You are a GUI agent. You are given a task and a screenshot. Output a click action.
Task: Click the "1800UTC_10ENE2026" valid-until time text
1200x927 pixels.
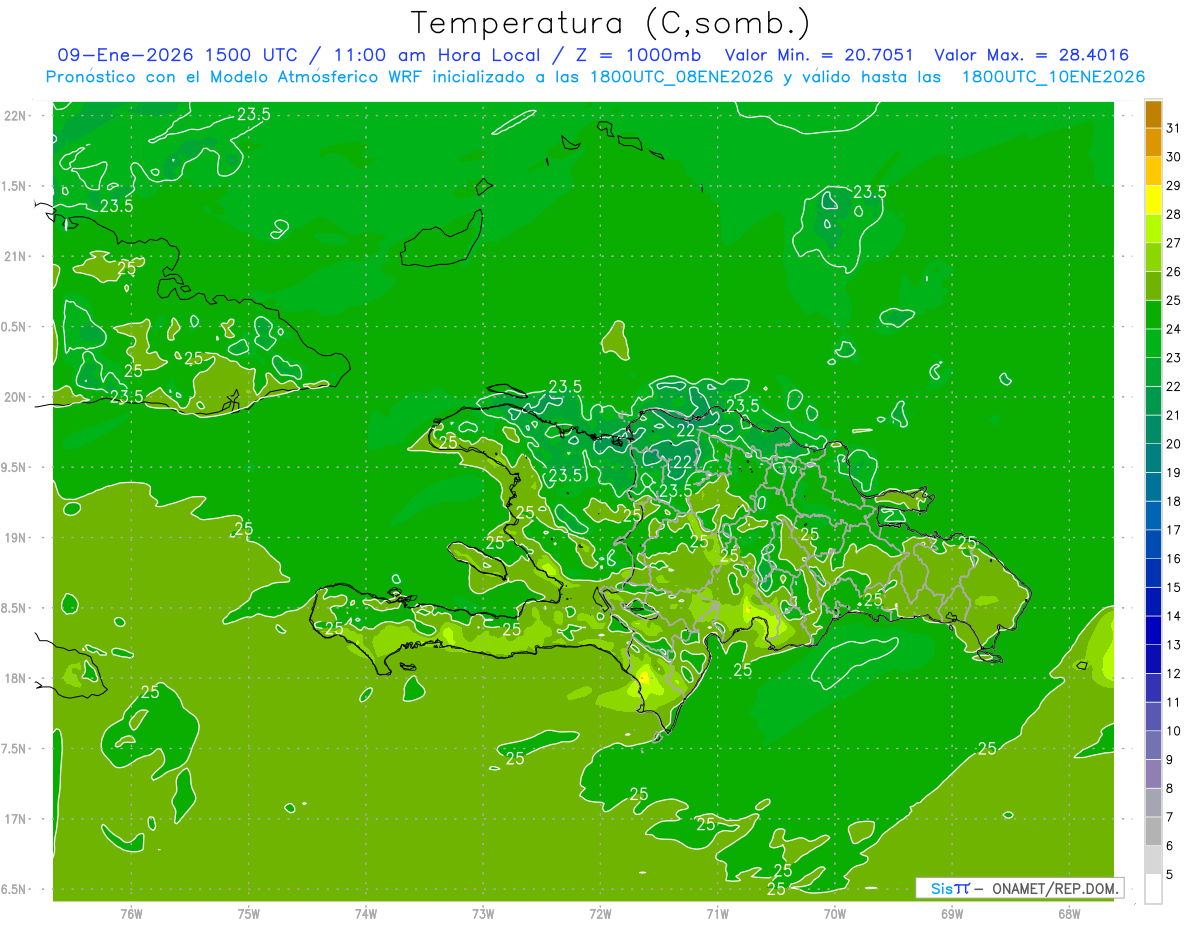1053,77
